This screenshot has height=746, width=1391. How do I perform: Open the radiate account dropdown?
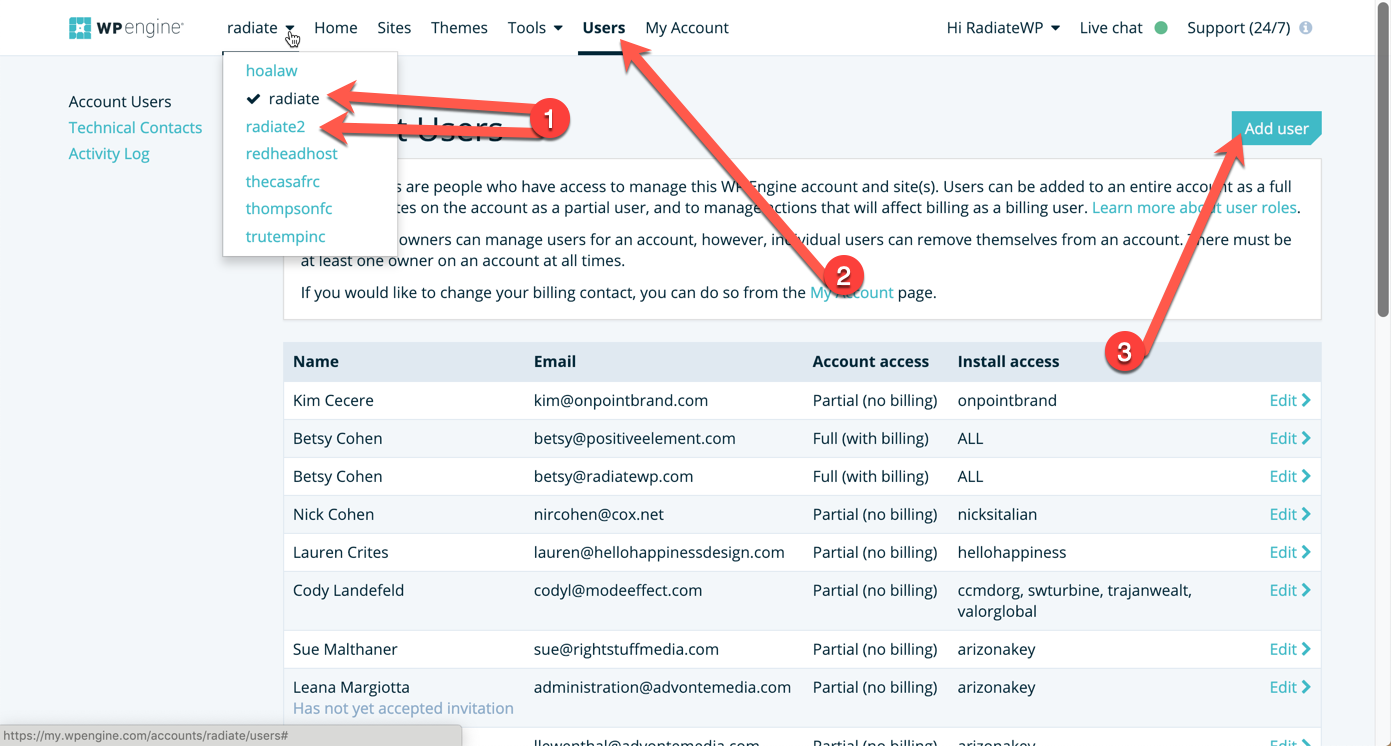pyautogui.click(x=260, y=28)
